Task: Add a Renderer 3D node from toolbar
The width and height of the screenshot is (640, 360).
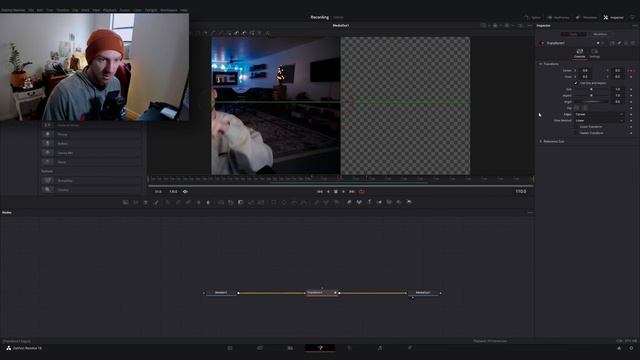Action: [409, 202]
